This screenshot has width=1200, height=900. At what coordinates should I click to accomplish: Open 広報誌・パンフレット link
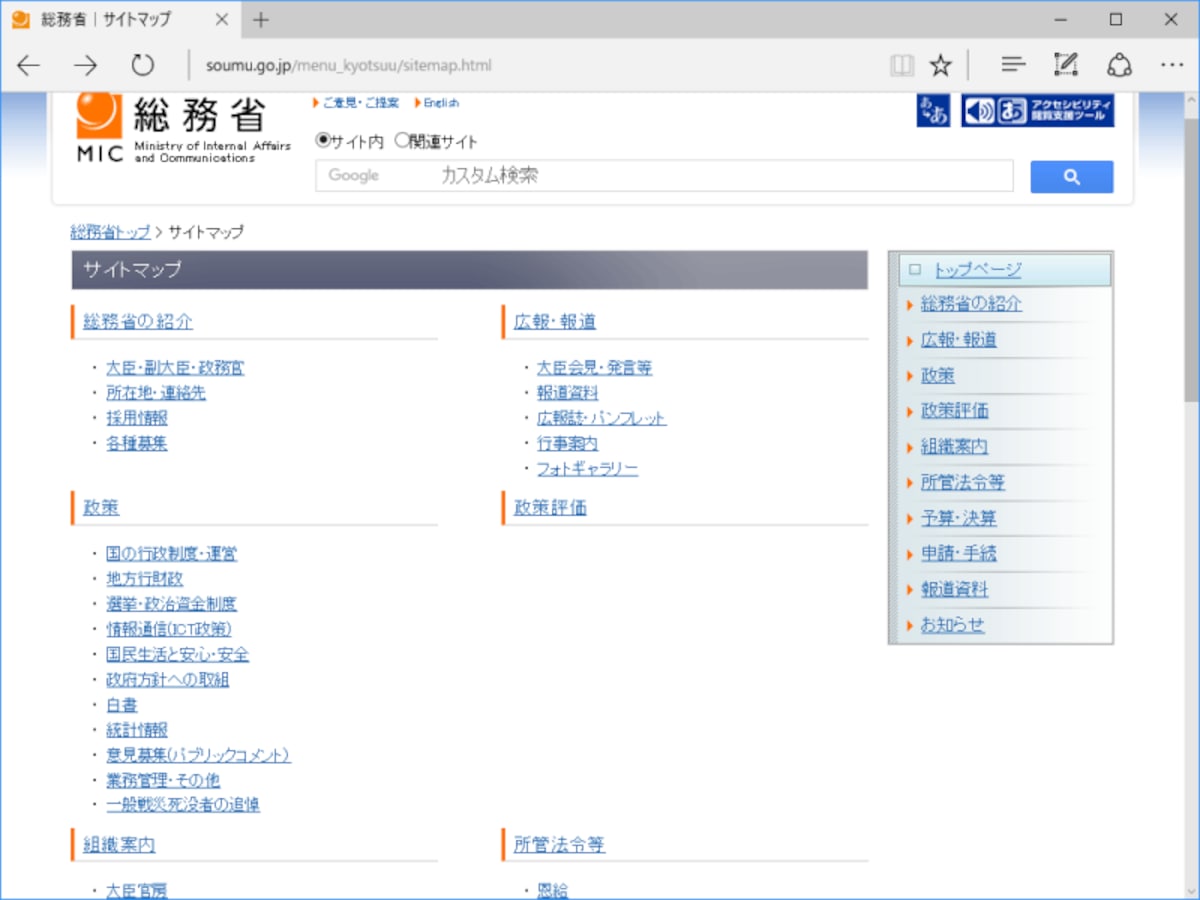601,418
